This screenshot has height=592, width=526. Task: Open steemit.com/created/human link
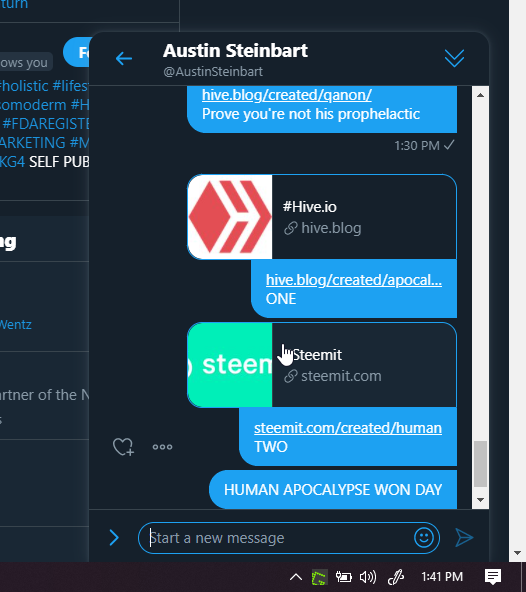pyautogui.click(x=348, y=428)
